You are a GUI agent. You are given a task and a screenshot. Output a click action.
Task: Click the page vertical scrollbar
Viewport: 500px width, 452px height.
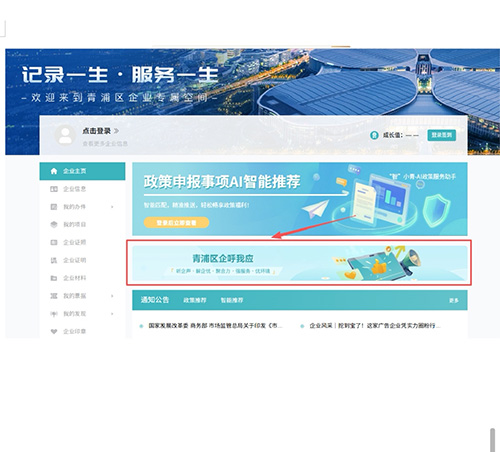click(492, 440)
